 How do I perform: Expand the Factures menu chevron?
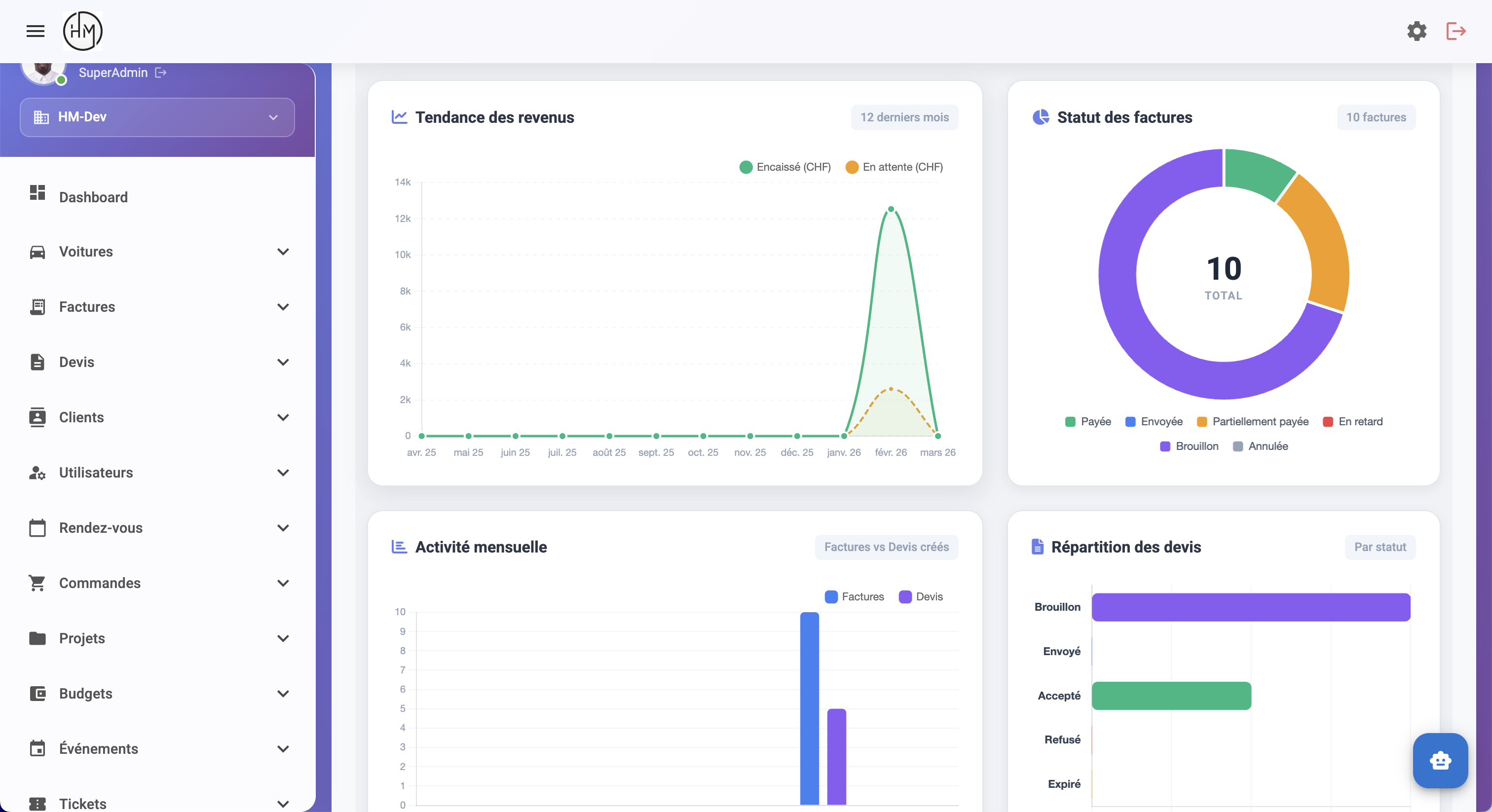(x=283, y=307)
